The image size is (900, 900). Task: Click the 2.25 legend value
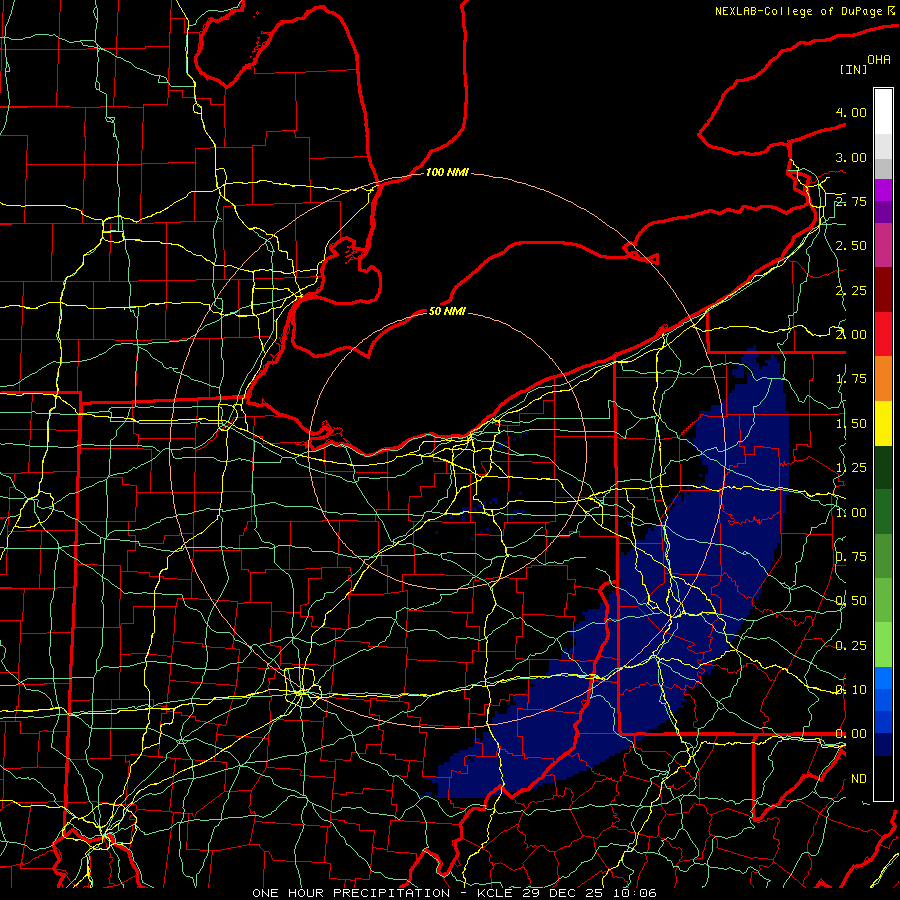(x=851, y=290)
